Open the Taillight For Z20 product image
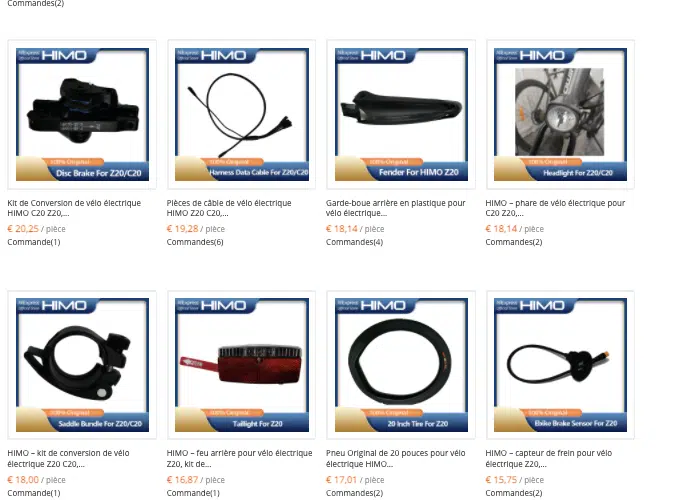This screenshot has height=500, width=688. click(242, 365)
